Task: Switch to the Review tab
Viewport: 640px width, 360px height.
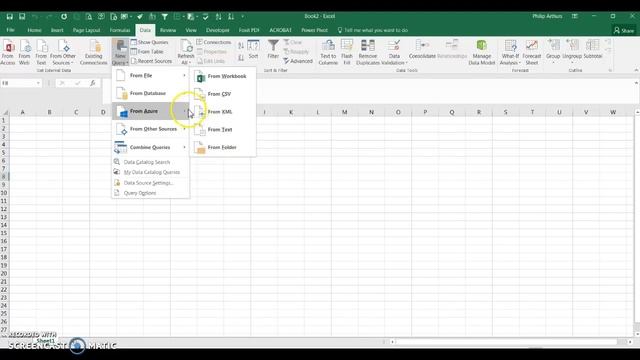Action: click(x=168, y=30)
